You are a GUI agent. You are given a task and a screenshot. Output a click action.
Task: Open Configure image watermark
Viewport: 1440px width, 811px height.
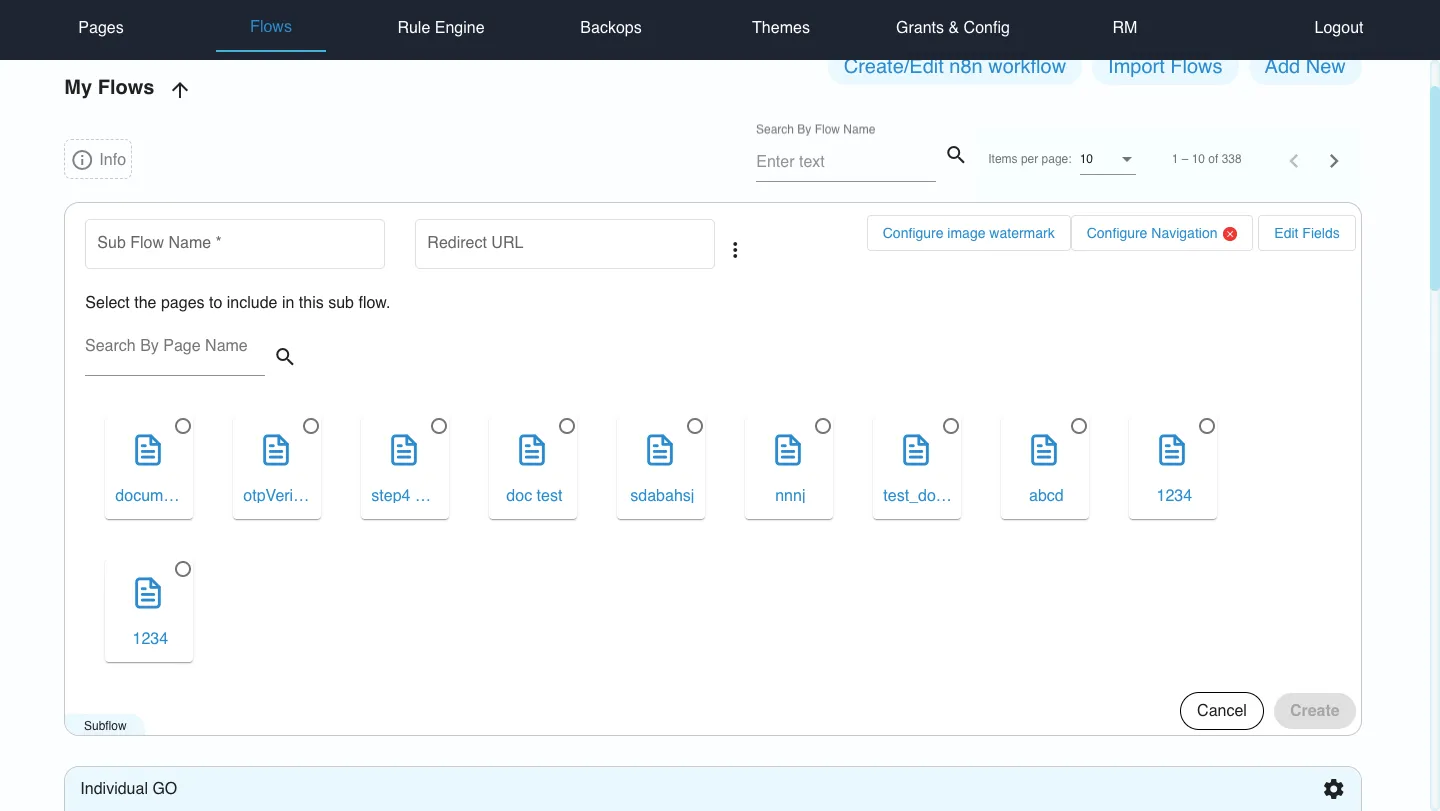tap(969, 233)
